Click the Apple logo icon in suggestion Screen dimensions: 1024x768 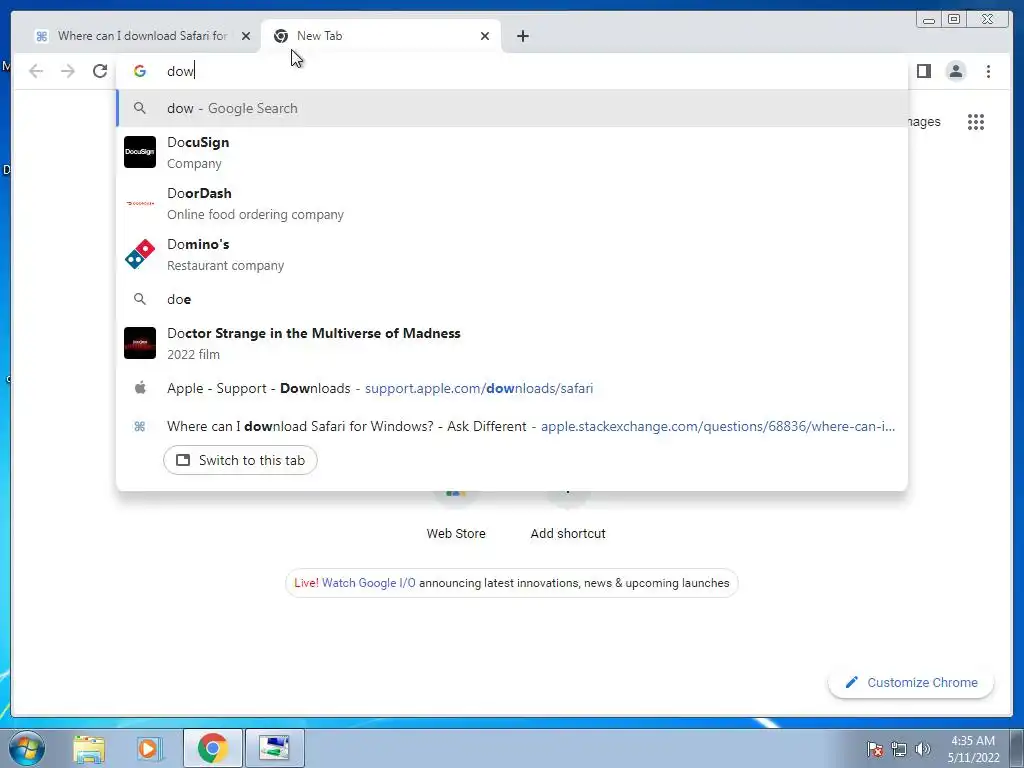(140, 388)
